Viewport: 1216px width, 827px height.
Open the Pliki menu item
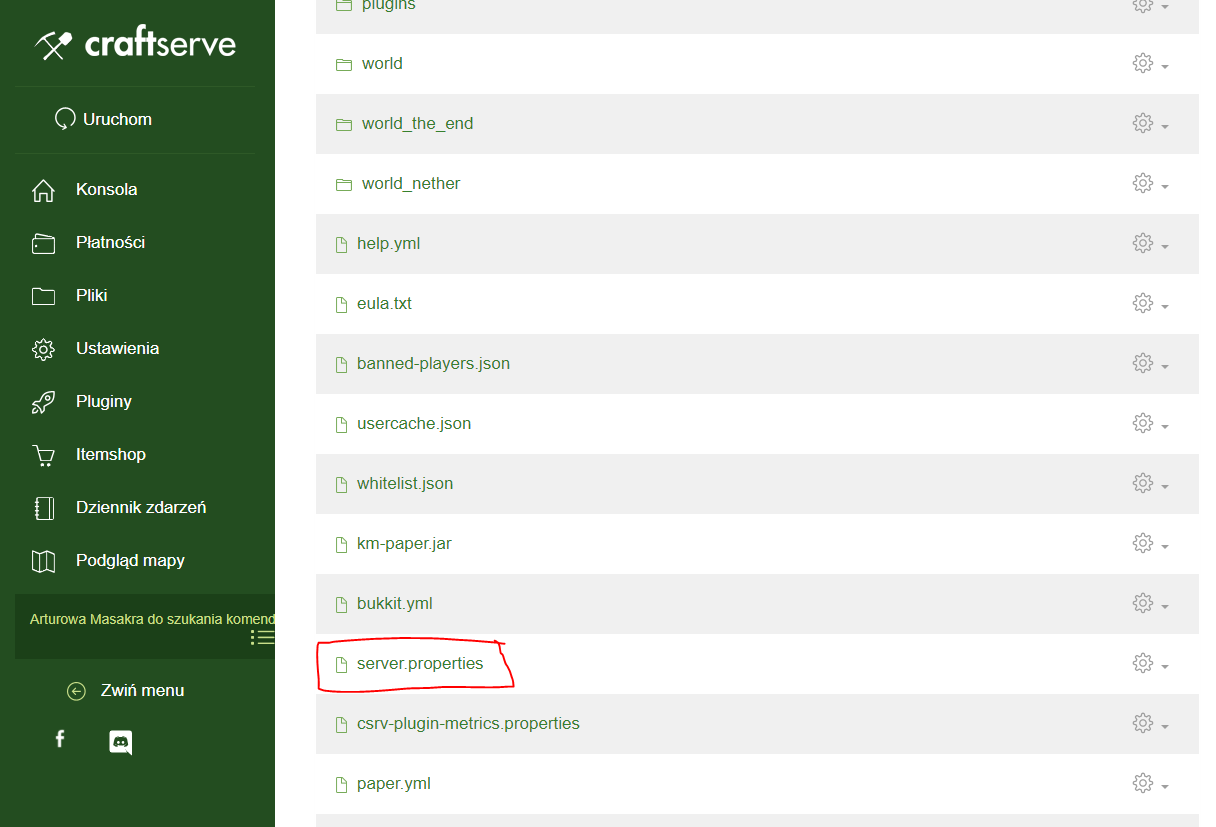(x=91, y=296)
